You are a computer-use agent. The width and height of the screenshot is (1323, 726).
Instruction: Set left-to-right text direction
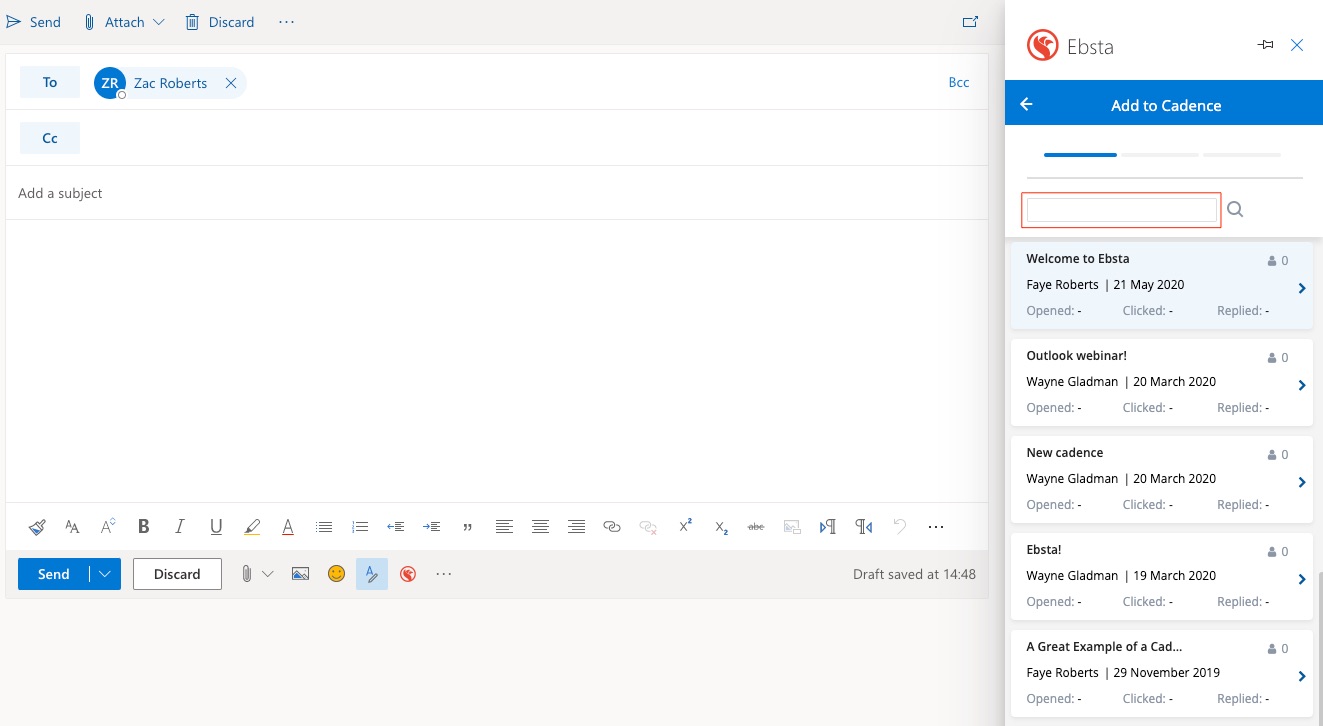coord(828,526)
